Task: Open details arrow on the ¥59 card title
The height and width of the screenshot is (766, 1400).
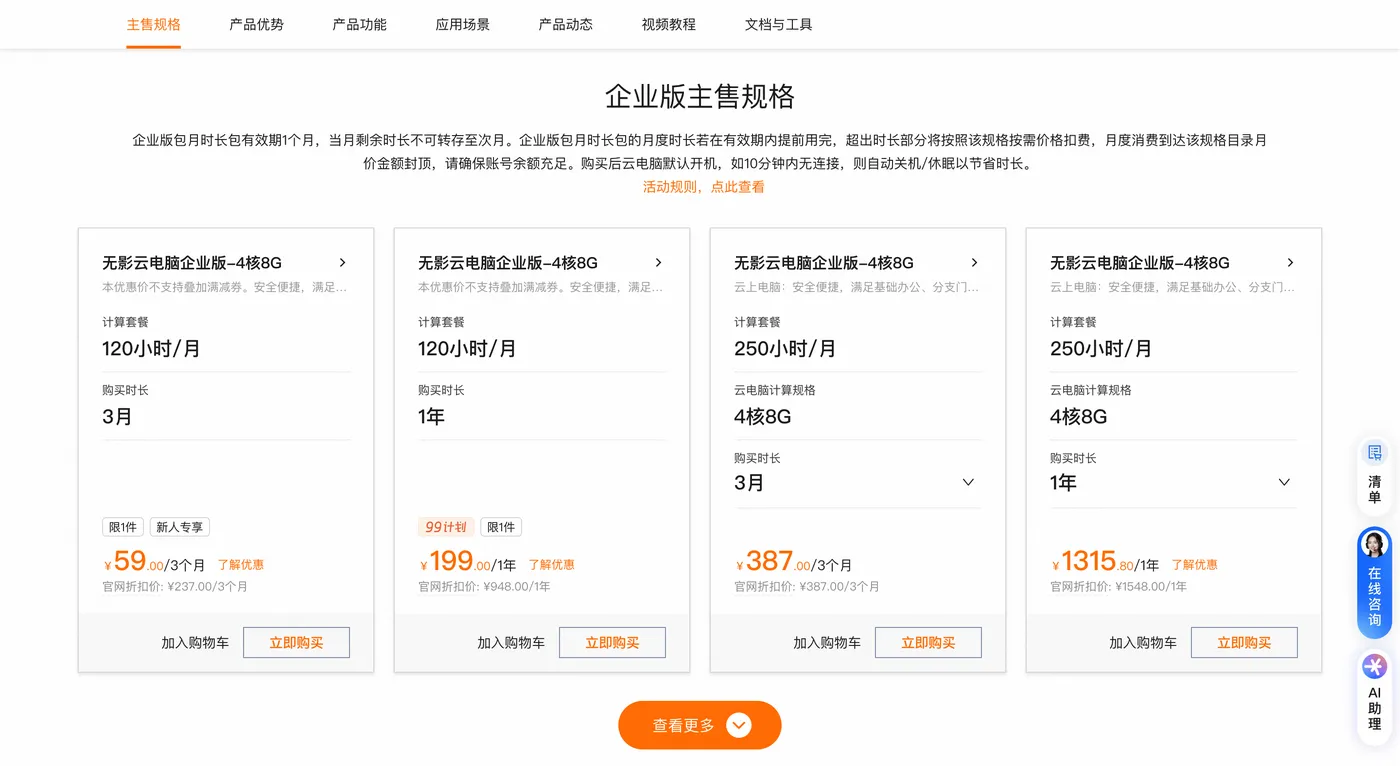Action: tap(342, 263)
